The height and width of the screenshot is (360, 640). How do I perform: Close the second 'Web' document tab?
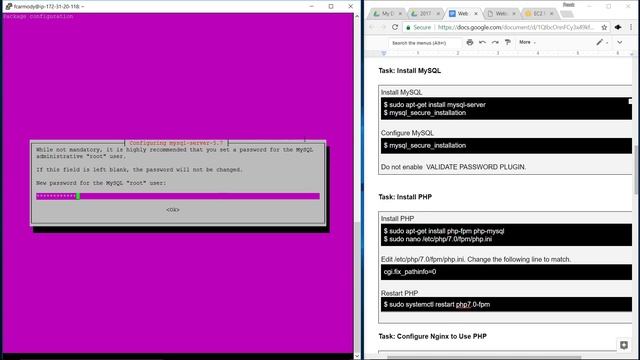[514, 14]
